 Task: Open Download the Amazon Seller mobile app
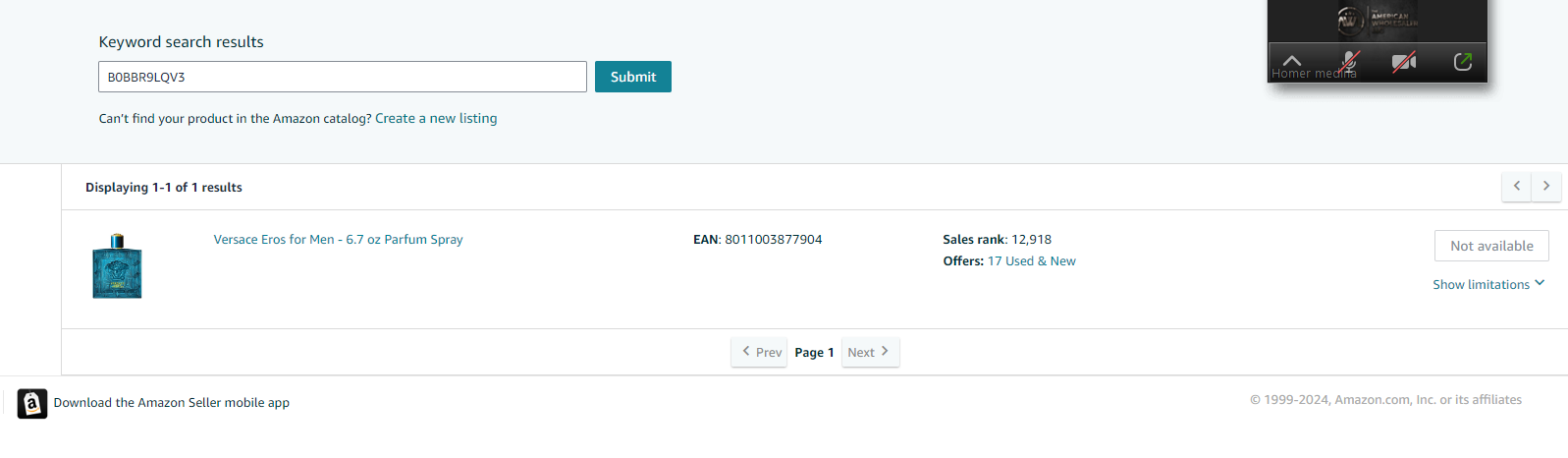[x=172, y=403]
